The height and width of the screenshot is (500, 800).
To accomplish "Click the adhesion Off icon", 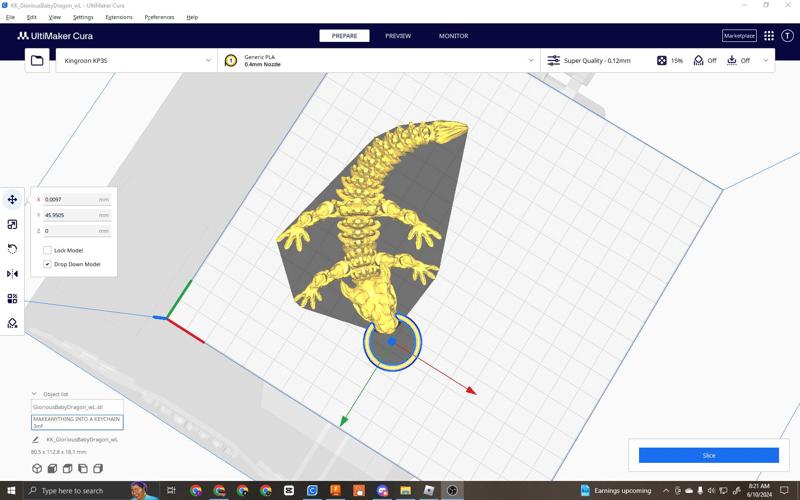I will pyautogui.click(x=732, y=60).
